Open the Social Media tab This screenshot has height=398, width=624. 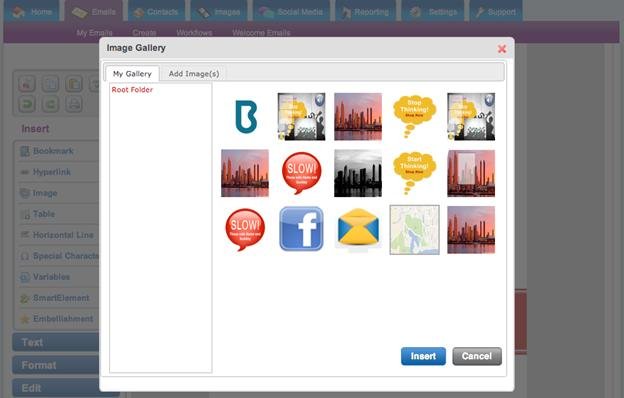click(291, 12)
